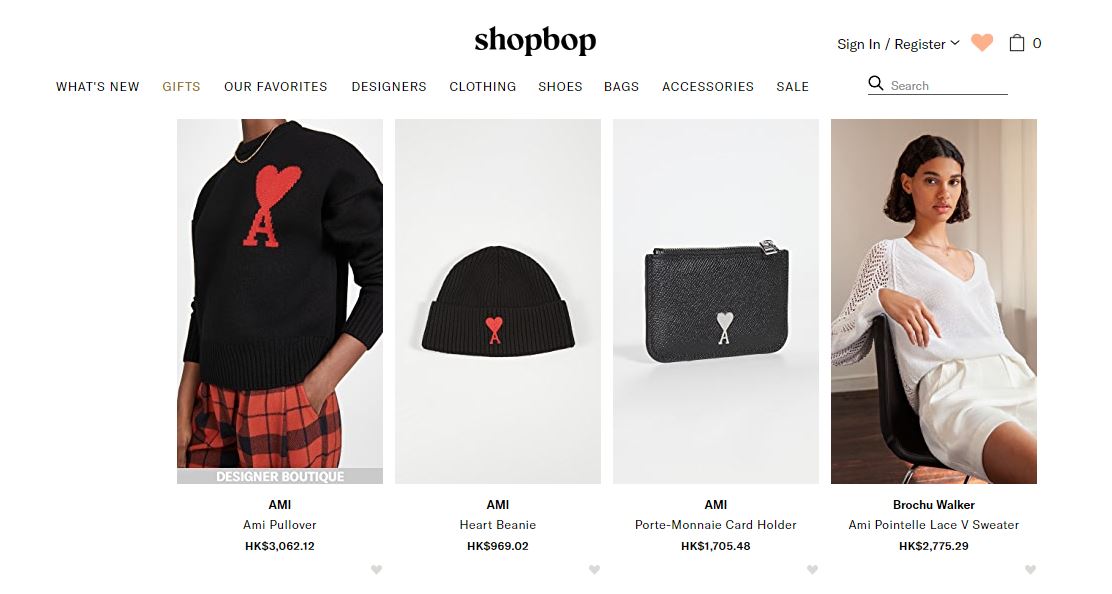
Task: Open the Designers menu
Action: click(x=389, y=86)
